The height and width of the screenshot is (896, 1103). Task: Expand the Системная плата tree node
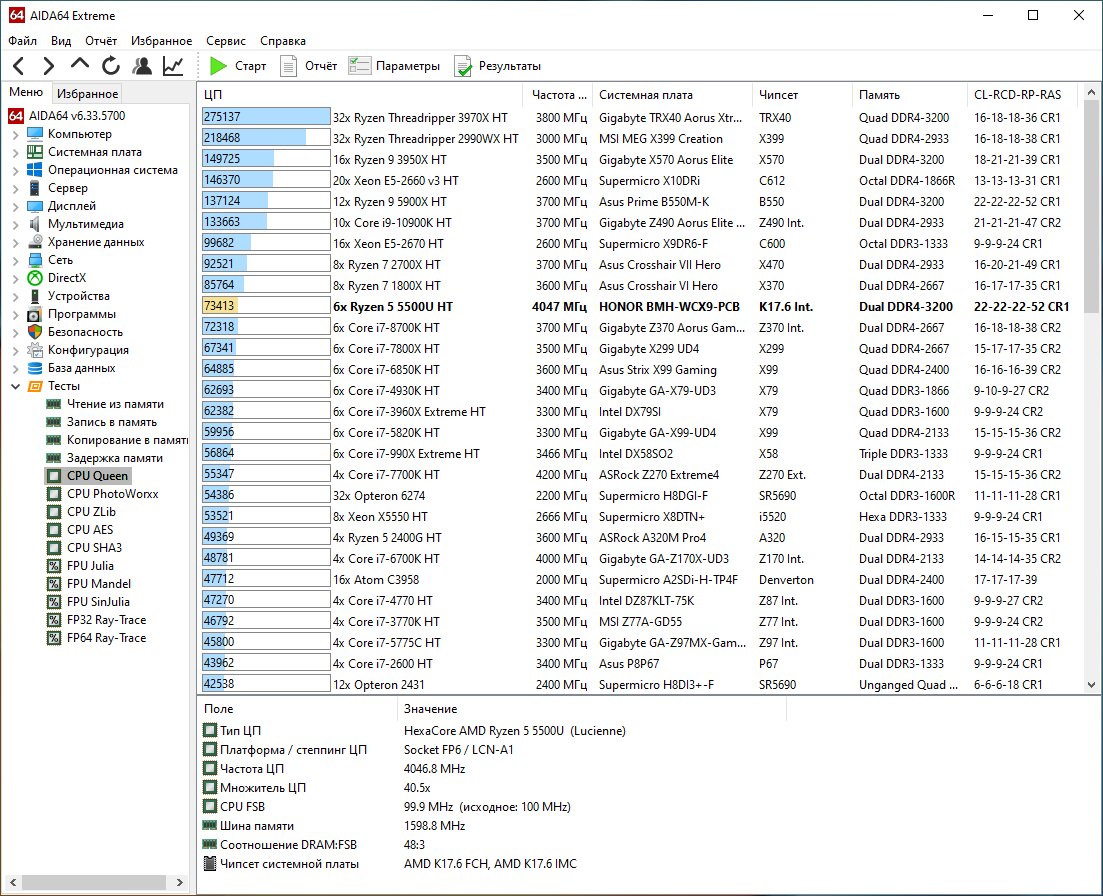[x=15, y=152]
